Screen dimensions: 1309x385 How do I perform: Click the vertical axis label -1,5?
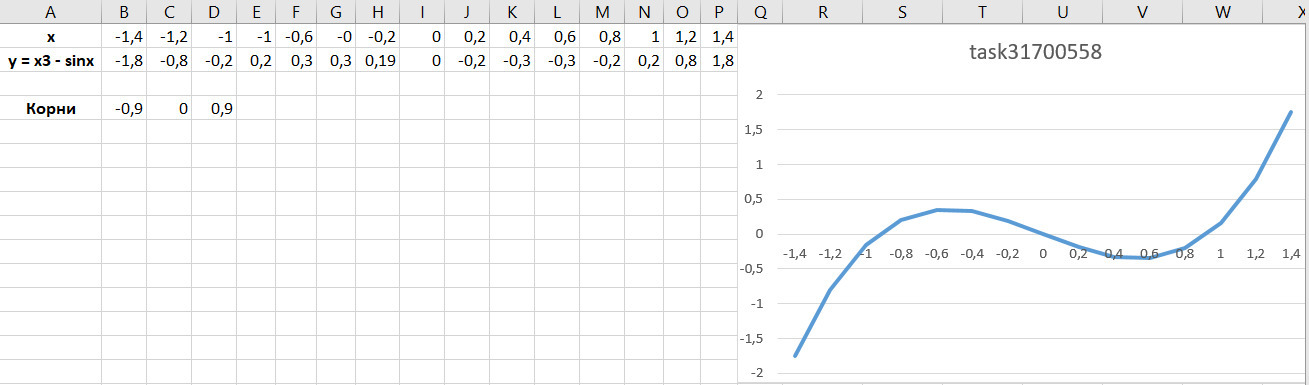tap(751, 338)
